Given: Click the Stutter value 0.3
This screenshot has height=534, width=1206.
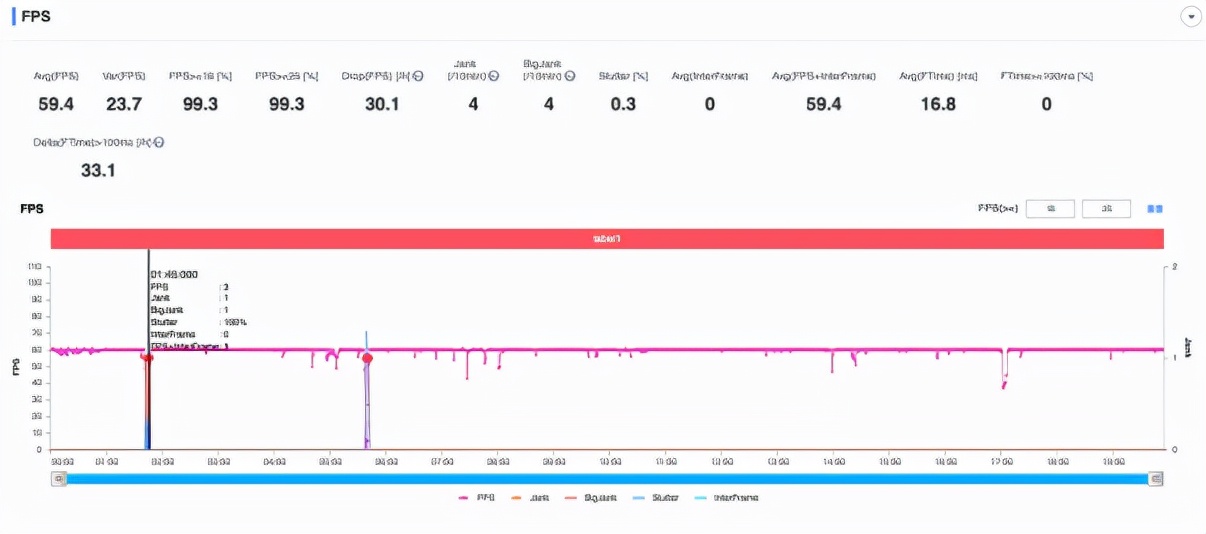Looking at the screenshot, I should pos(623,104).
